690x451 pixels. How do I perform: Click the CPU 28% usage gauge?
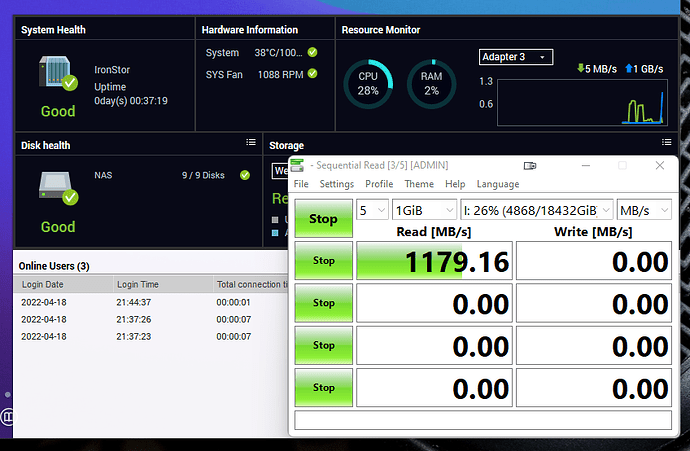pos(368,84)
